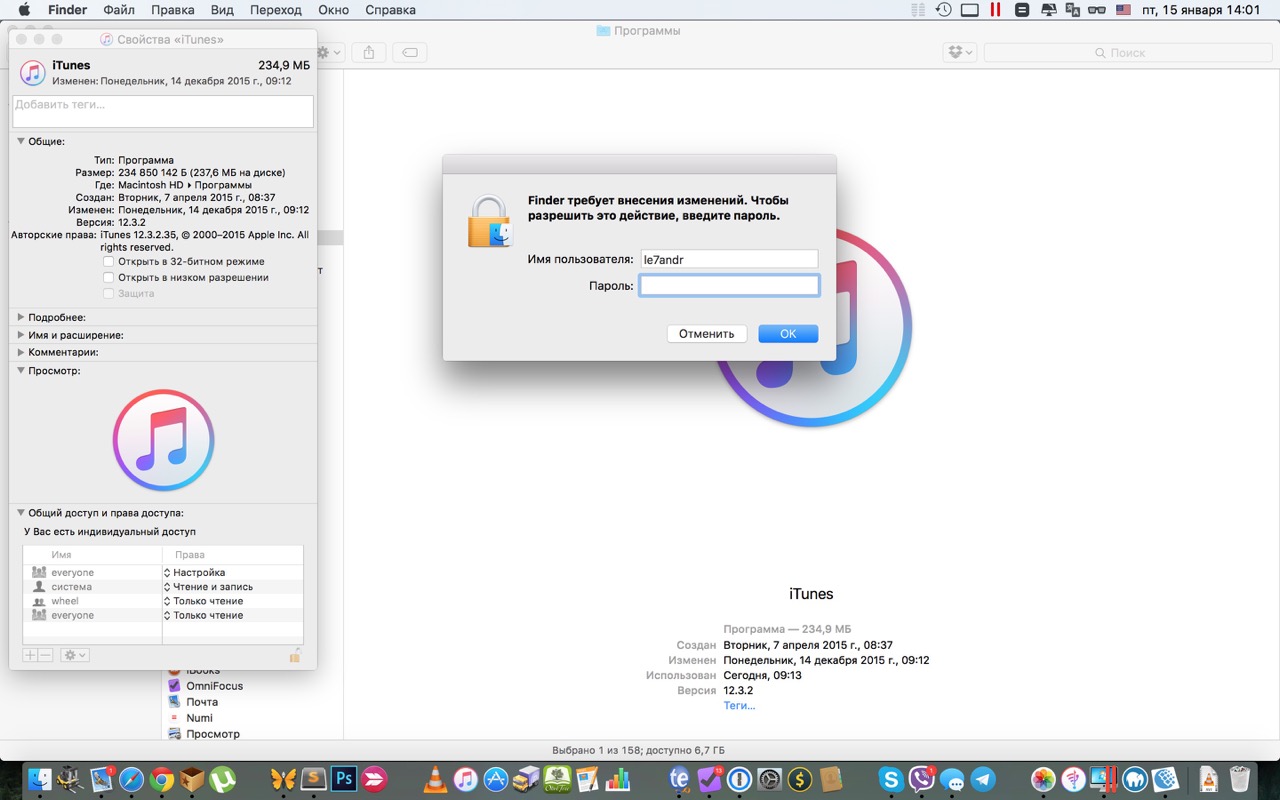
Task: Open 1Password from the Dock
Action: 739,779
